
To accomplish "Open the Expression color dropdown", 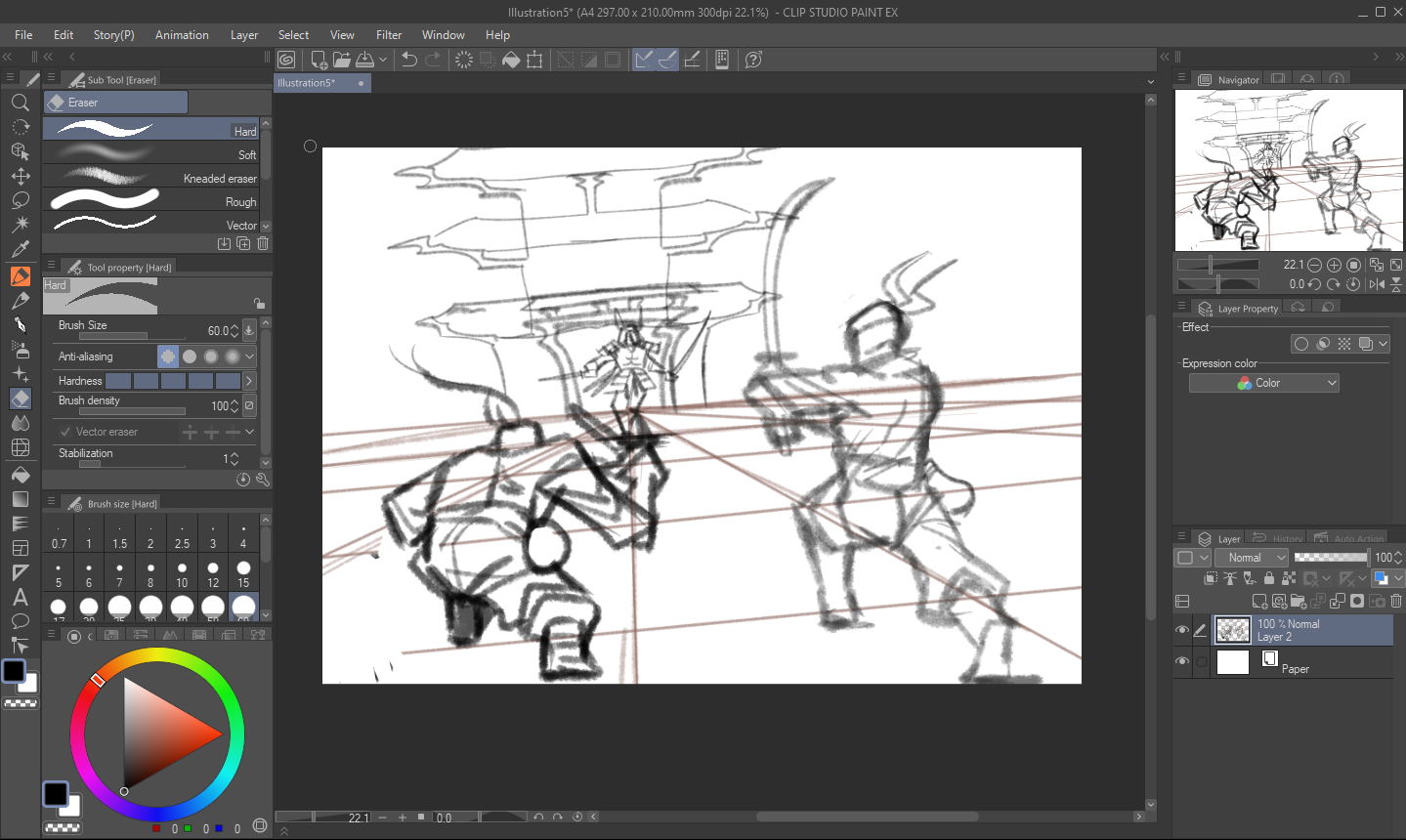I will (x=1263, y=383).
